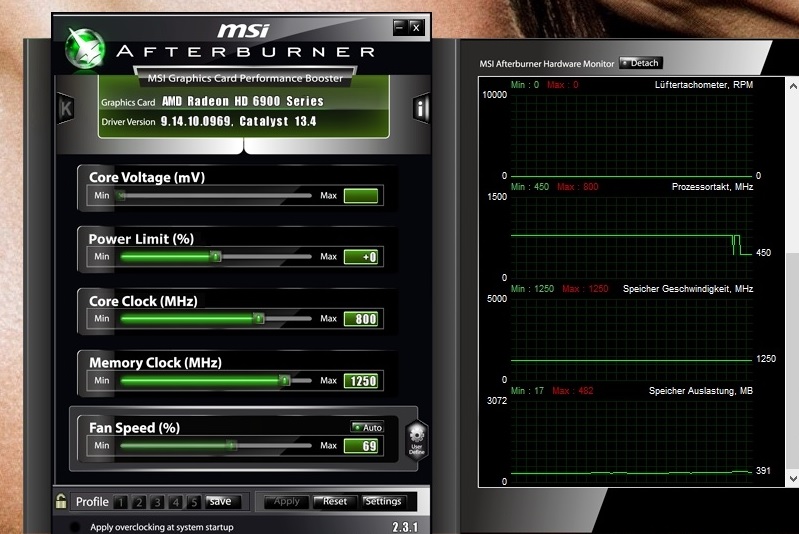Viewport: 799px width, 534px height.
Task: Click the Core Clock 800 value field
Action: tap(361, 319)
